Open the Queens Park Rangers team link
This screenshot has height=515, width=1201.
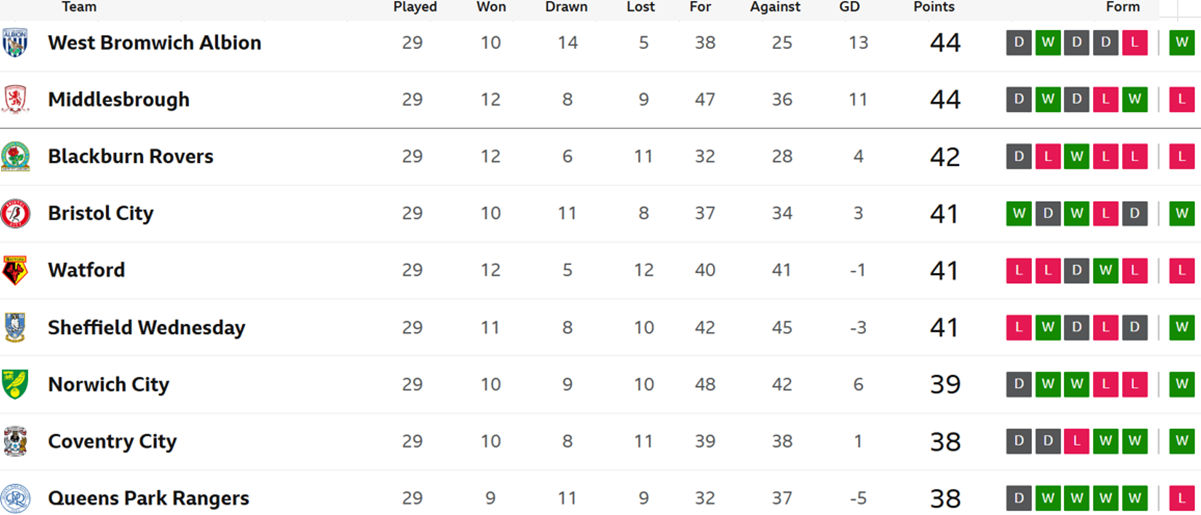149,498
